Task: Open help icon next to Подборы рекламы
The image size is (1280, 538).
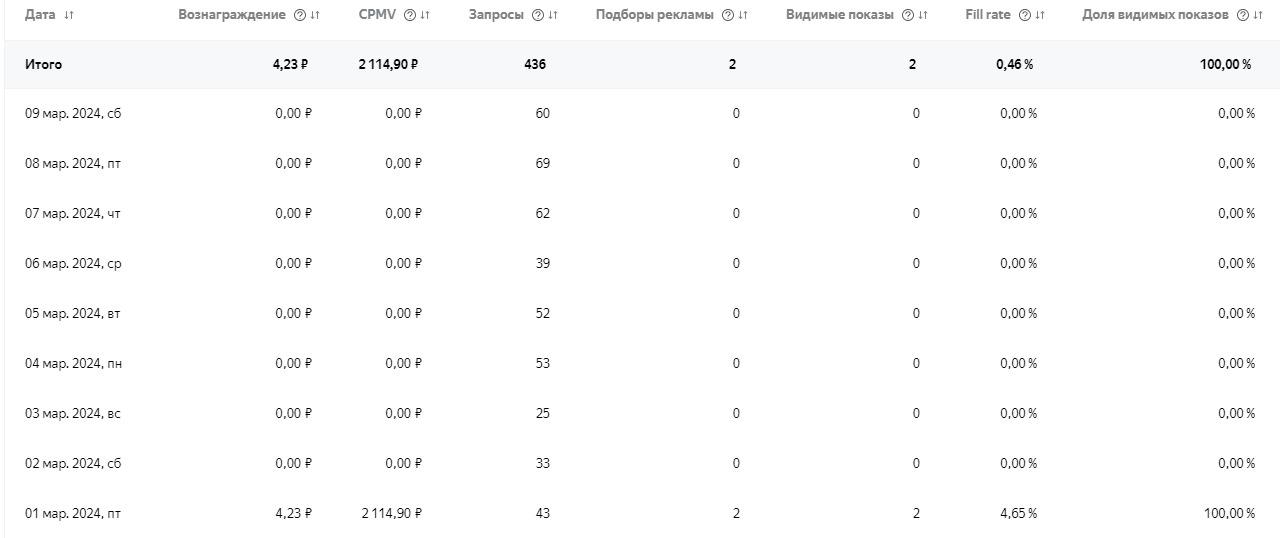Action: (727, 15)
